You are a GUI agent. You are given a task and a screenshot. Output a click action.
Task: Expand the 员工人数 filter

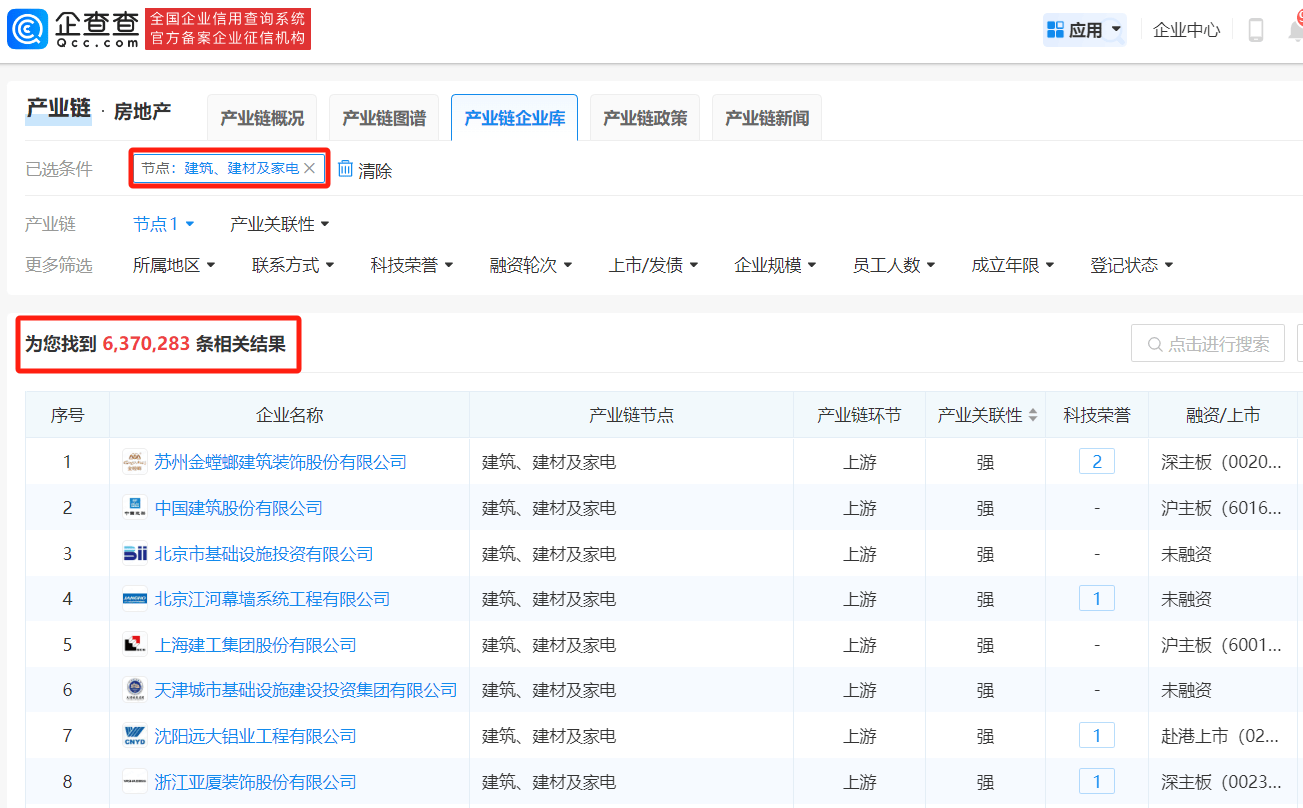click(x=894, y=265)
